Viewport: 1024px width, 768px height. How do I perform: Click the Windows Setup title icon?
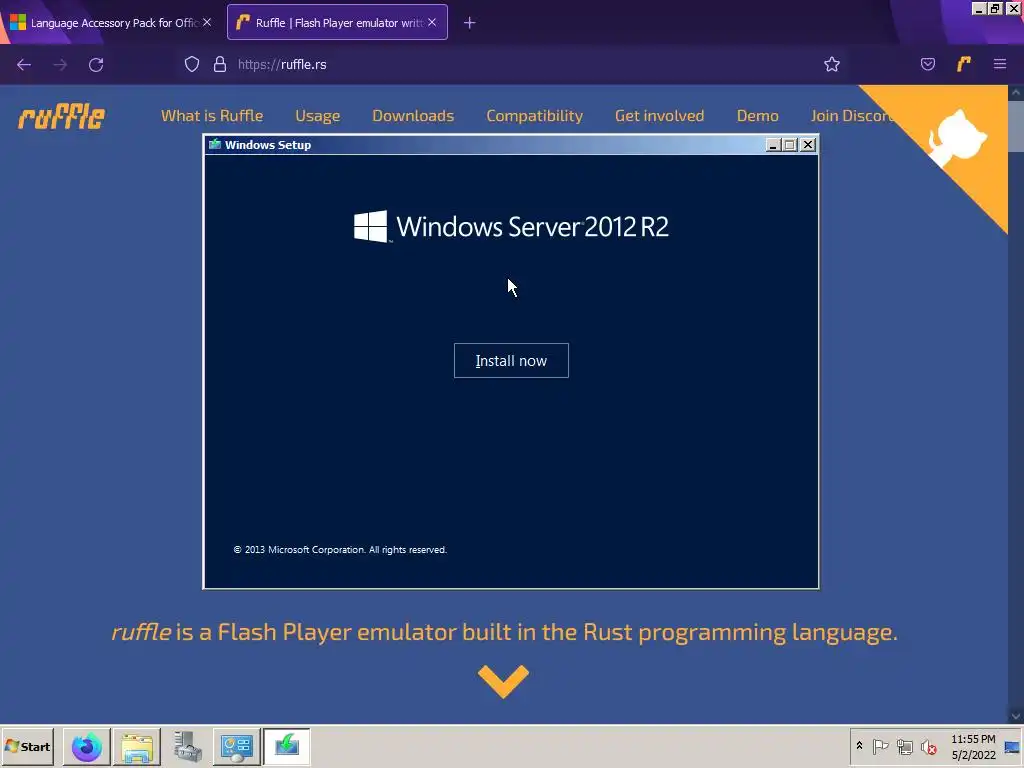click(x=214, y=144)
